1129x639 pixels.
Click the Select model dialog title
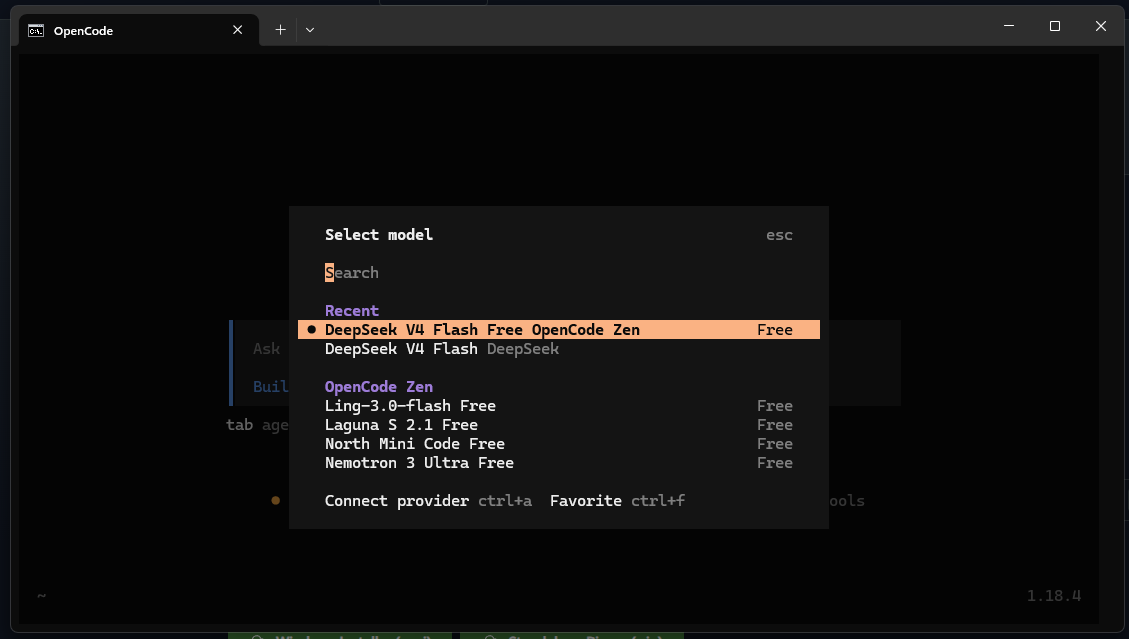379,235
